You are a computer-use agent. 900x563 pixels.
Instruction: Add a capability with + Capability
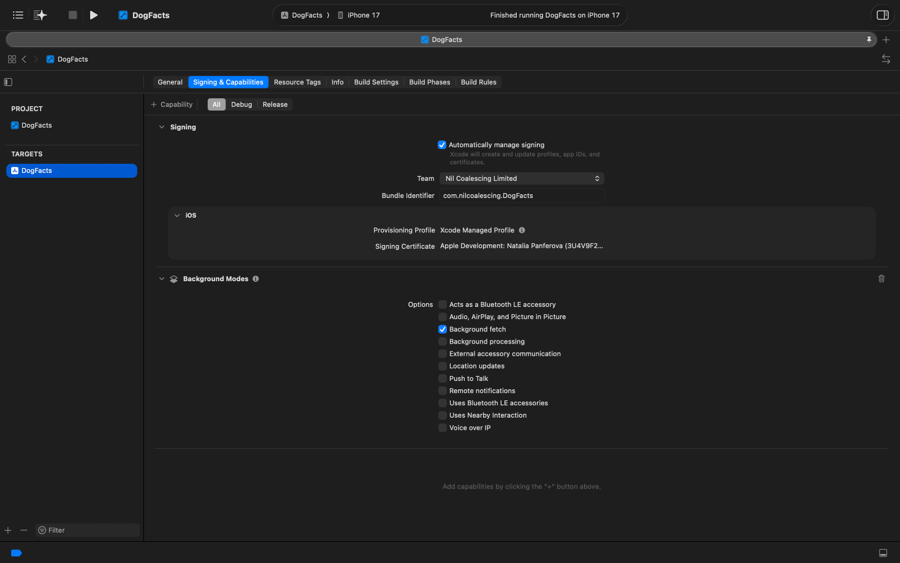pyautogui.click(x=171, y=104)
